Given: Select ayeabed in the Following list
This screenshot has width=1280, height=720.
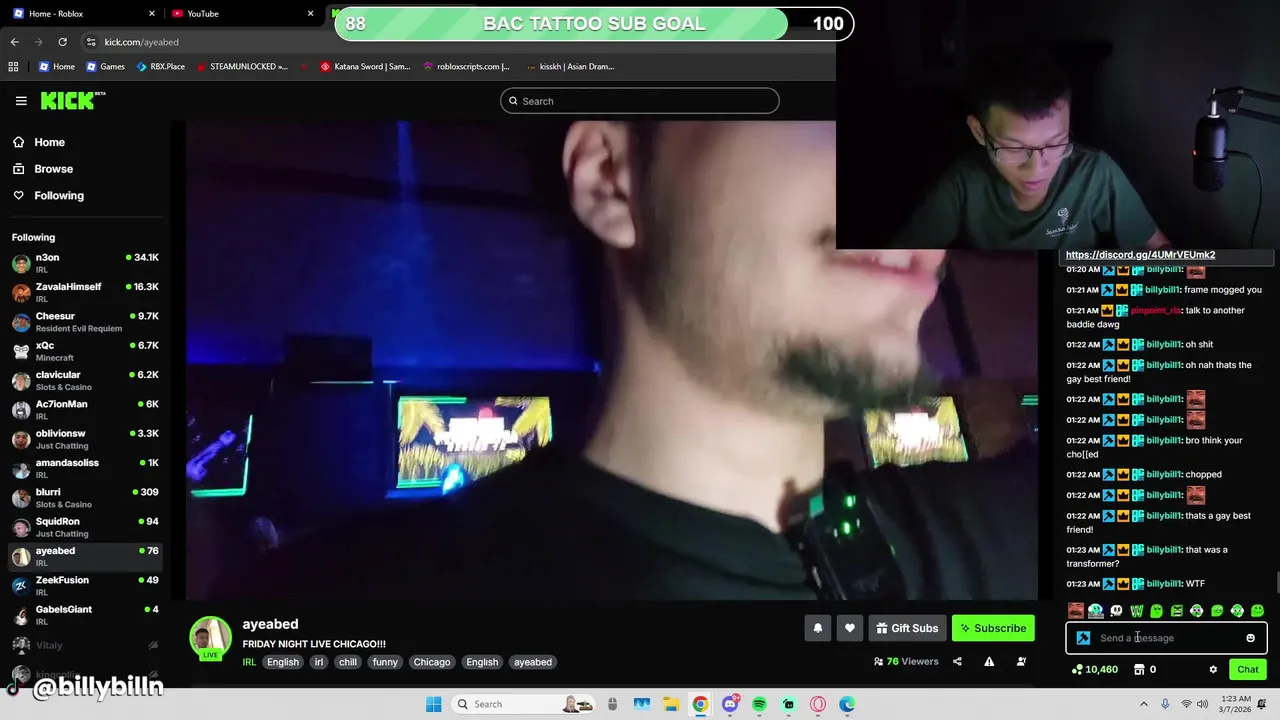Looking at the screenshot, I should [x=85, y=556].
